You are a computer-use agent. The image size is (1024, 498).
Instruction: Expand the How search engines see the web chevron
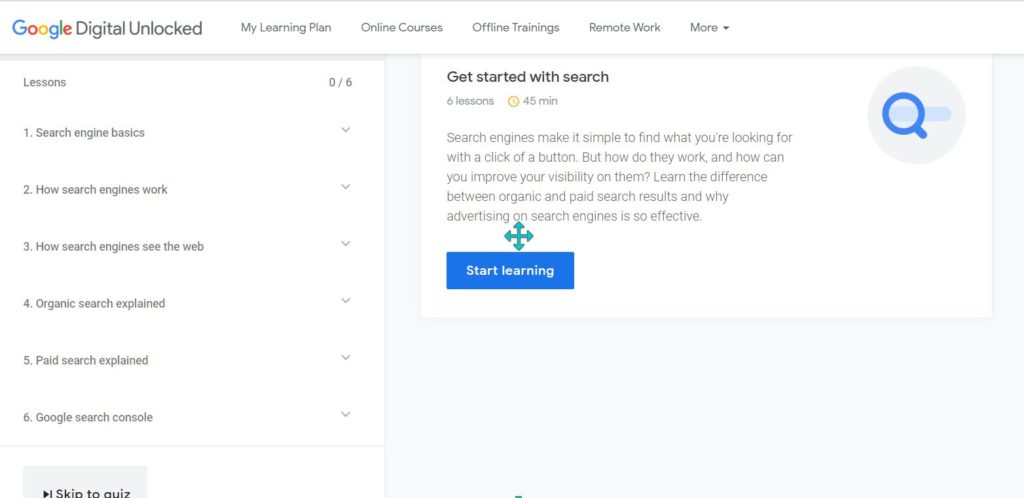point(345,243)
